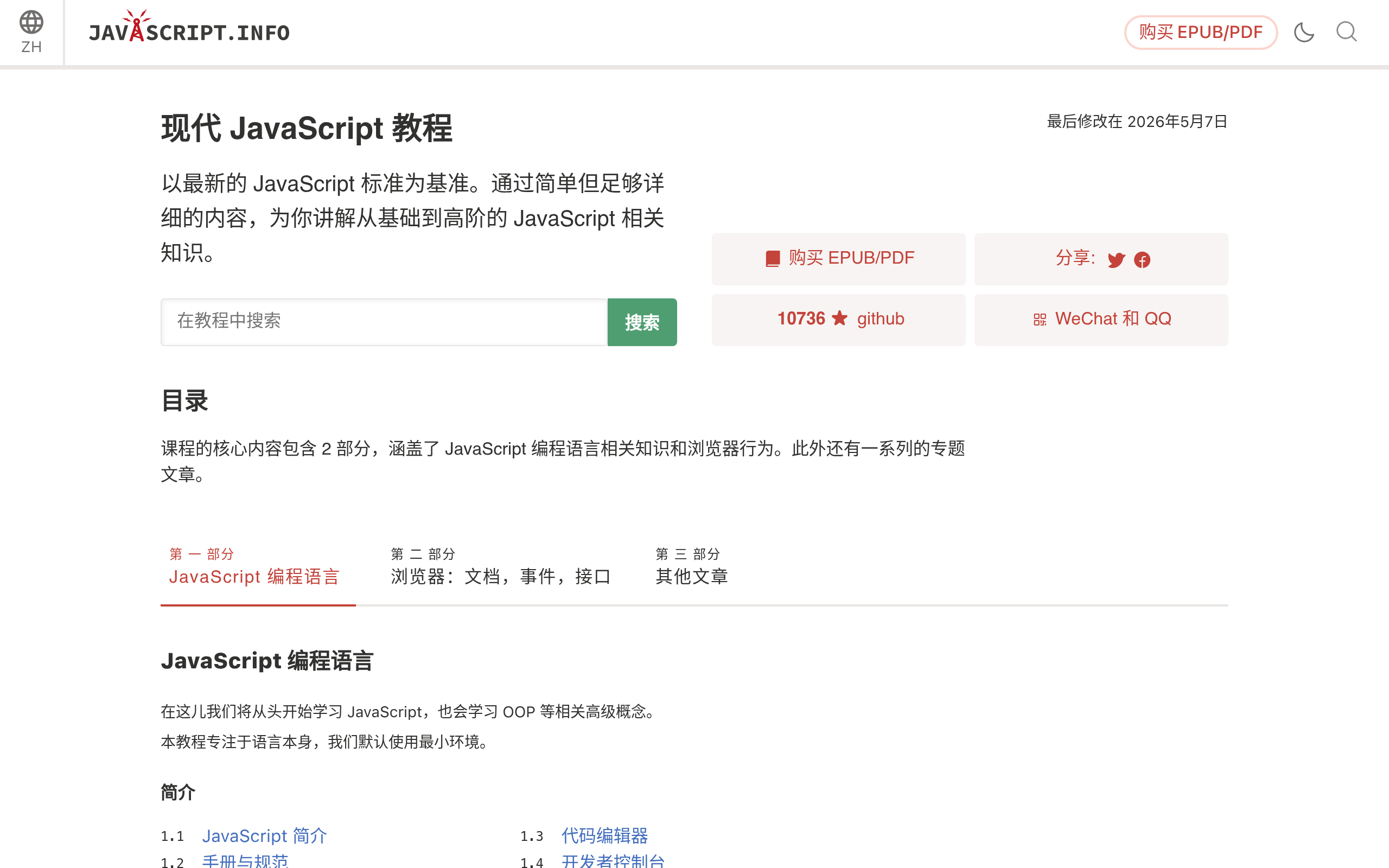Click the 目录 heading
Viewport: 1389px width, 868px height.
[184, 401]
